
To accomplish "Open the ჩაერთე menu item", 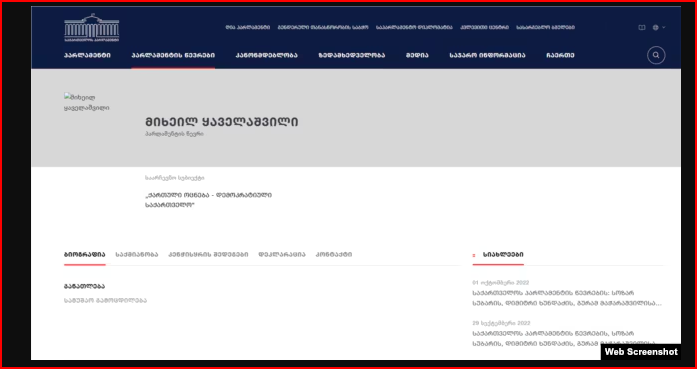I will pos(560,56).
